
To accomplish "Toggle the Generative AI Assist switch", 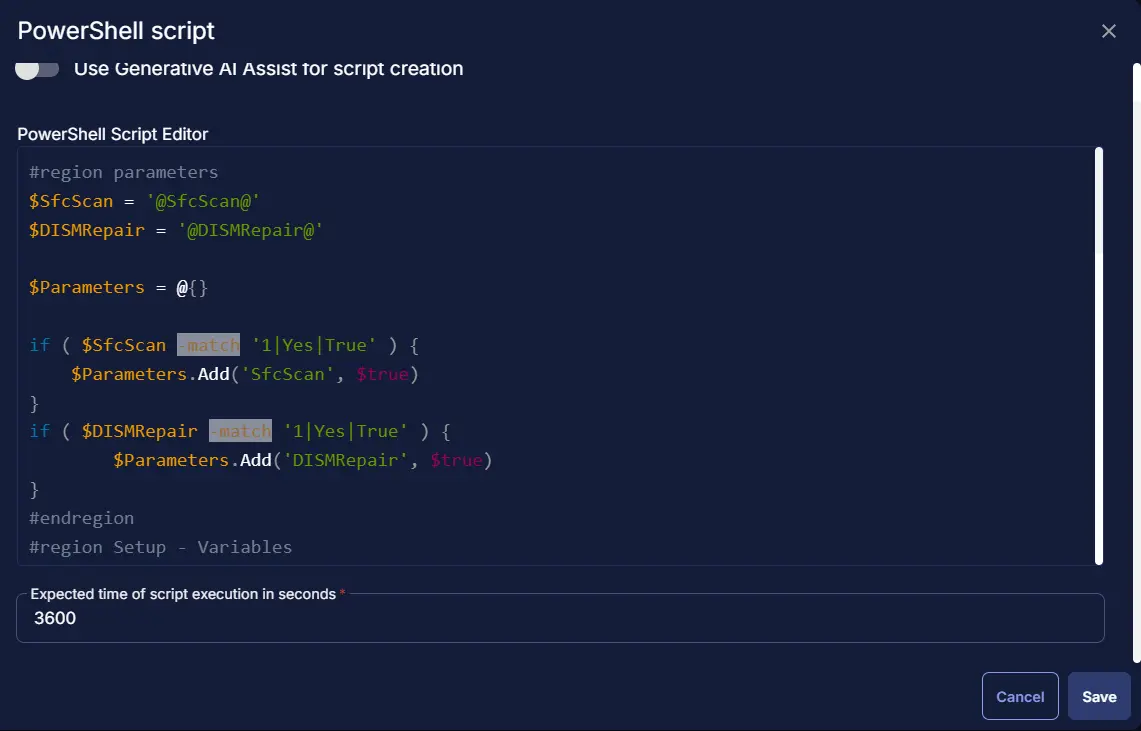I will coord(37,69).
